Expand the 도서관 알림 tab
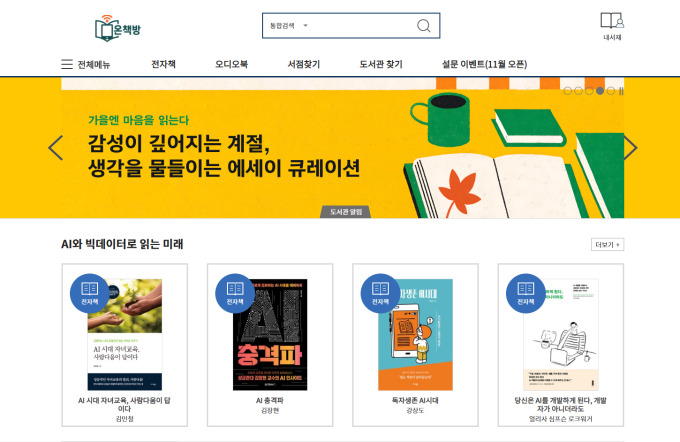This screenshot has height=442, width=680. pos(346,212)
